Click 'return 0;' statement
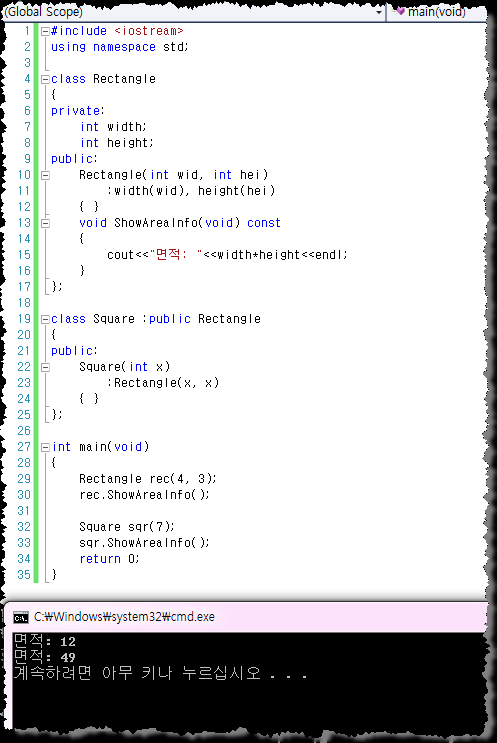The height and width of the screenshot is (743, 497). (x=109, y=559)
